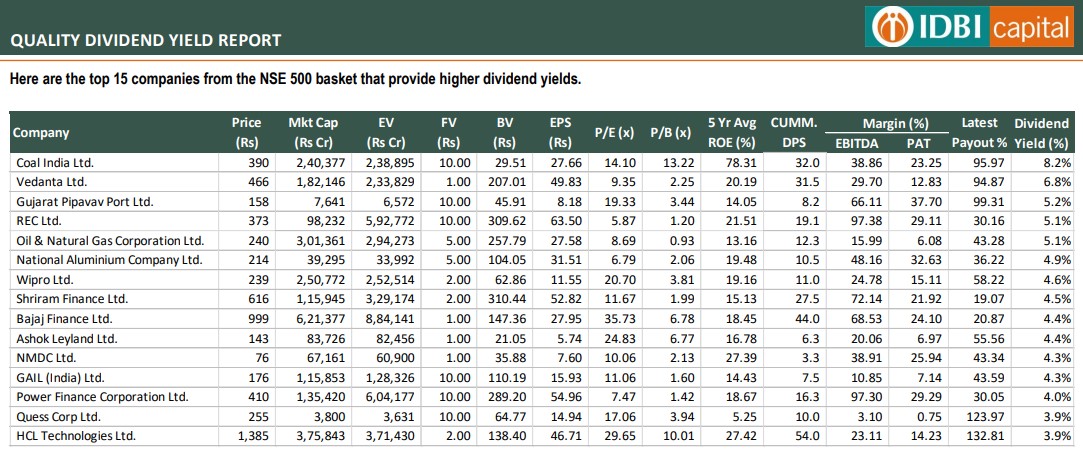Click the Dividend Yield (%) column header

click(x=1041, y=132)
